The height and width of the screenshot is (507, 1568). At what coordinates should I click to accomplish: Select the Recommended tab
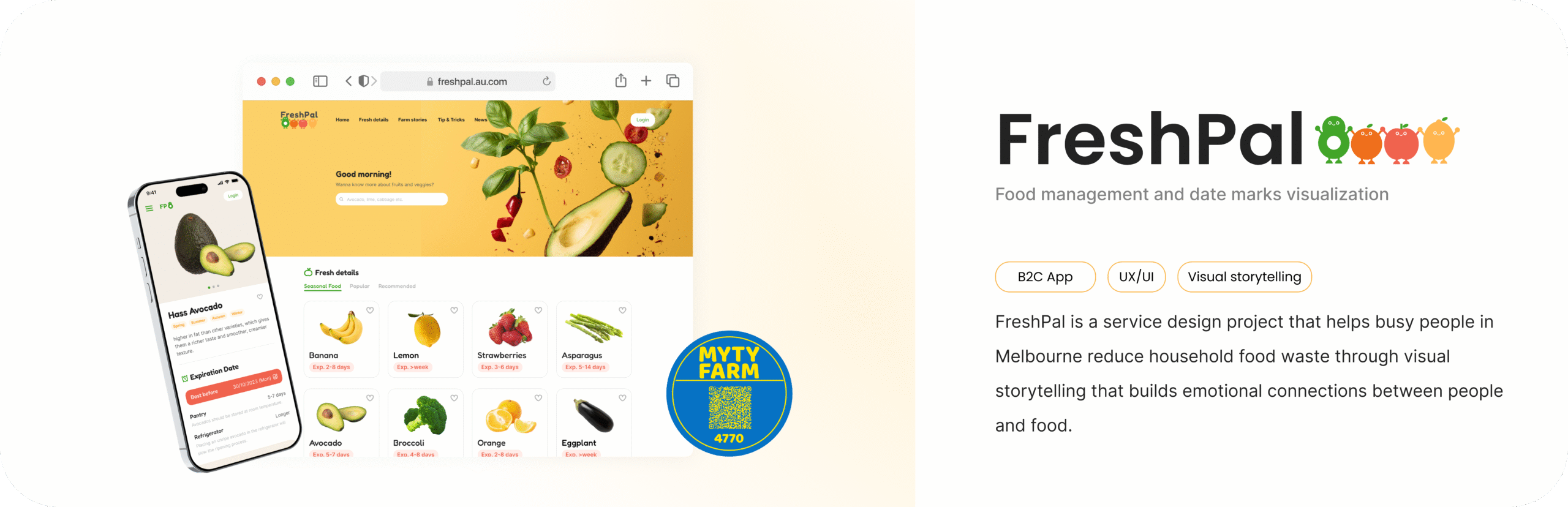point(396,287)
